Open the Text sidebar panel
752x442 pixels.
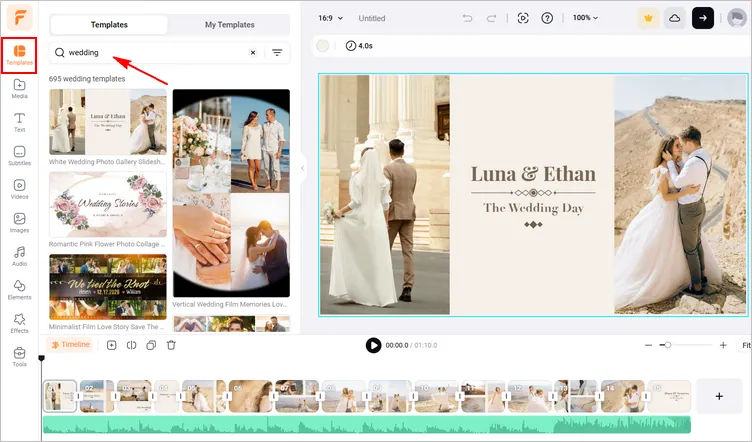point(19,123)
